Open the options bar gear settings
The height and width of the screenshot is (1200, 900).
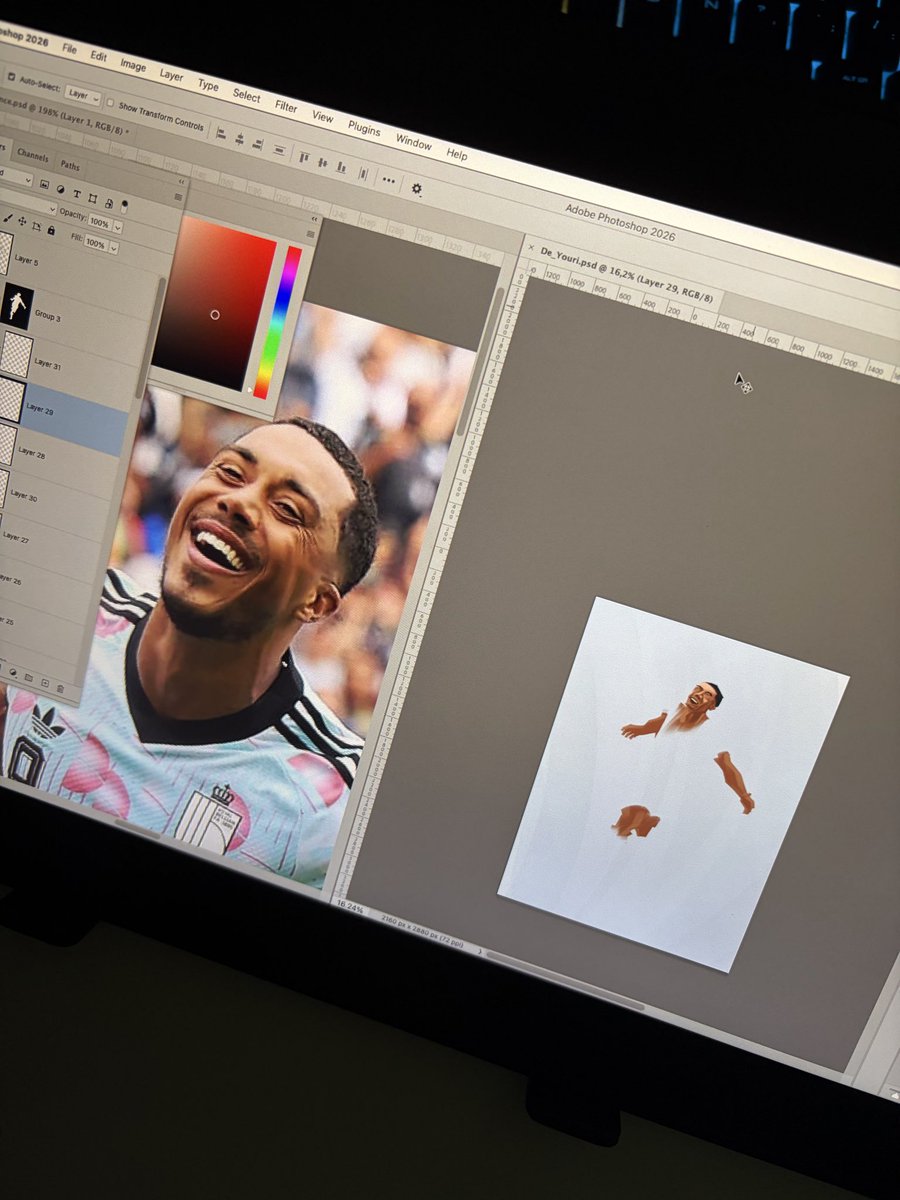(416, 188)
